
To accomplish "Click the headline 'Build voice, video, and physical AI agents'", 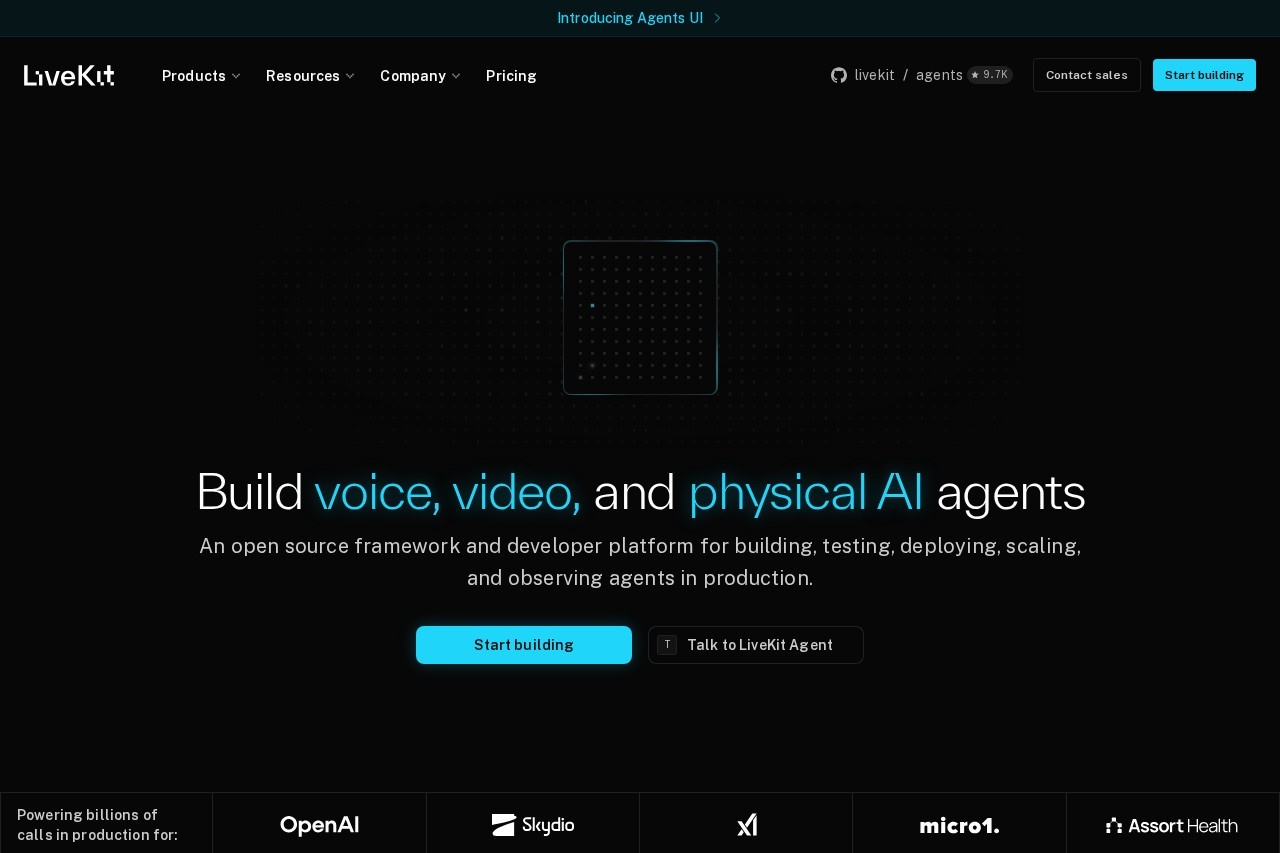I will pyautogui.click(x=640, y=492).
